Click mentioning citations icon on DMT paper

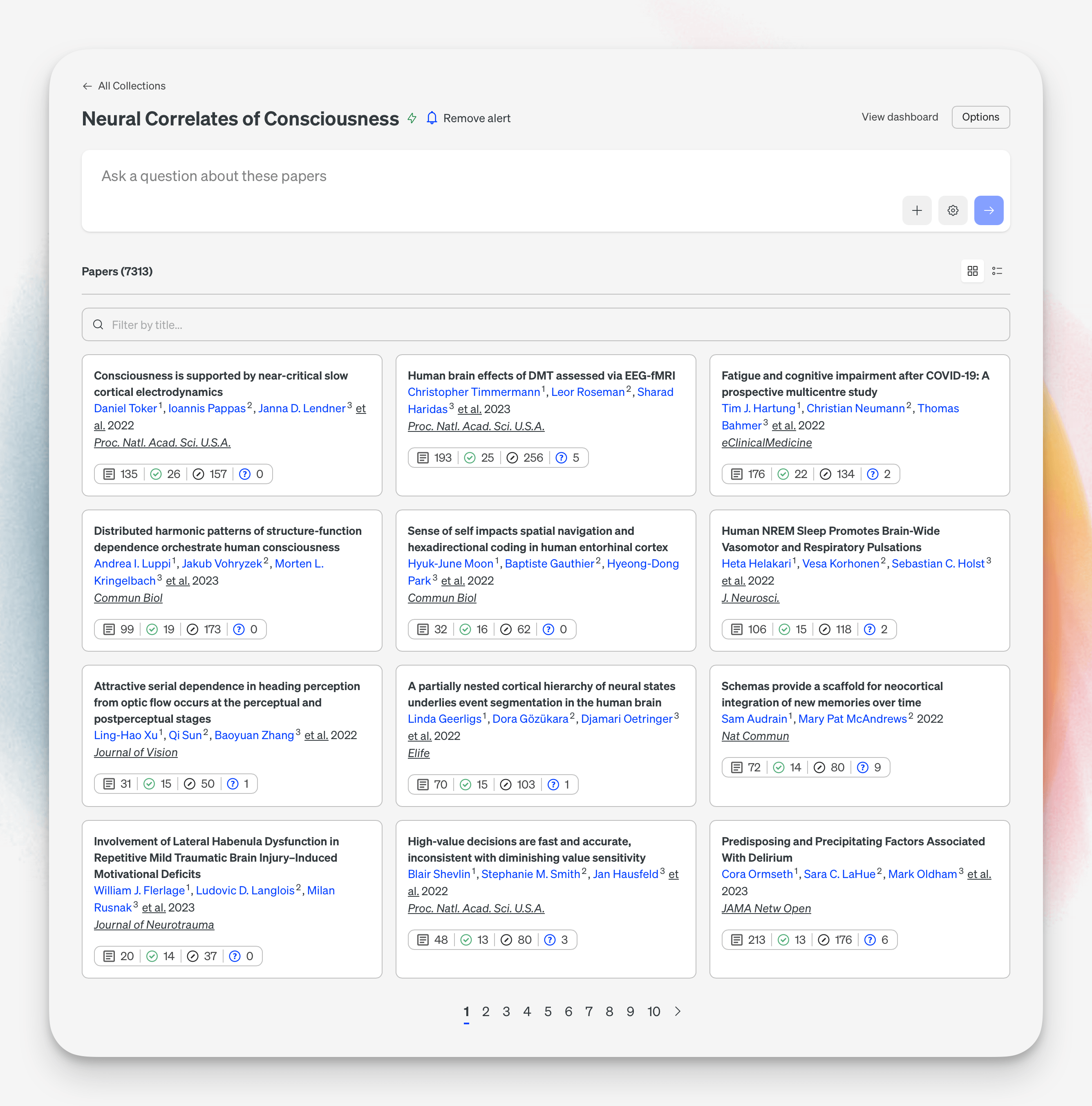[512, 458]
